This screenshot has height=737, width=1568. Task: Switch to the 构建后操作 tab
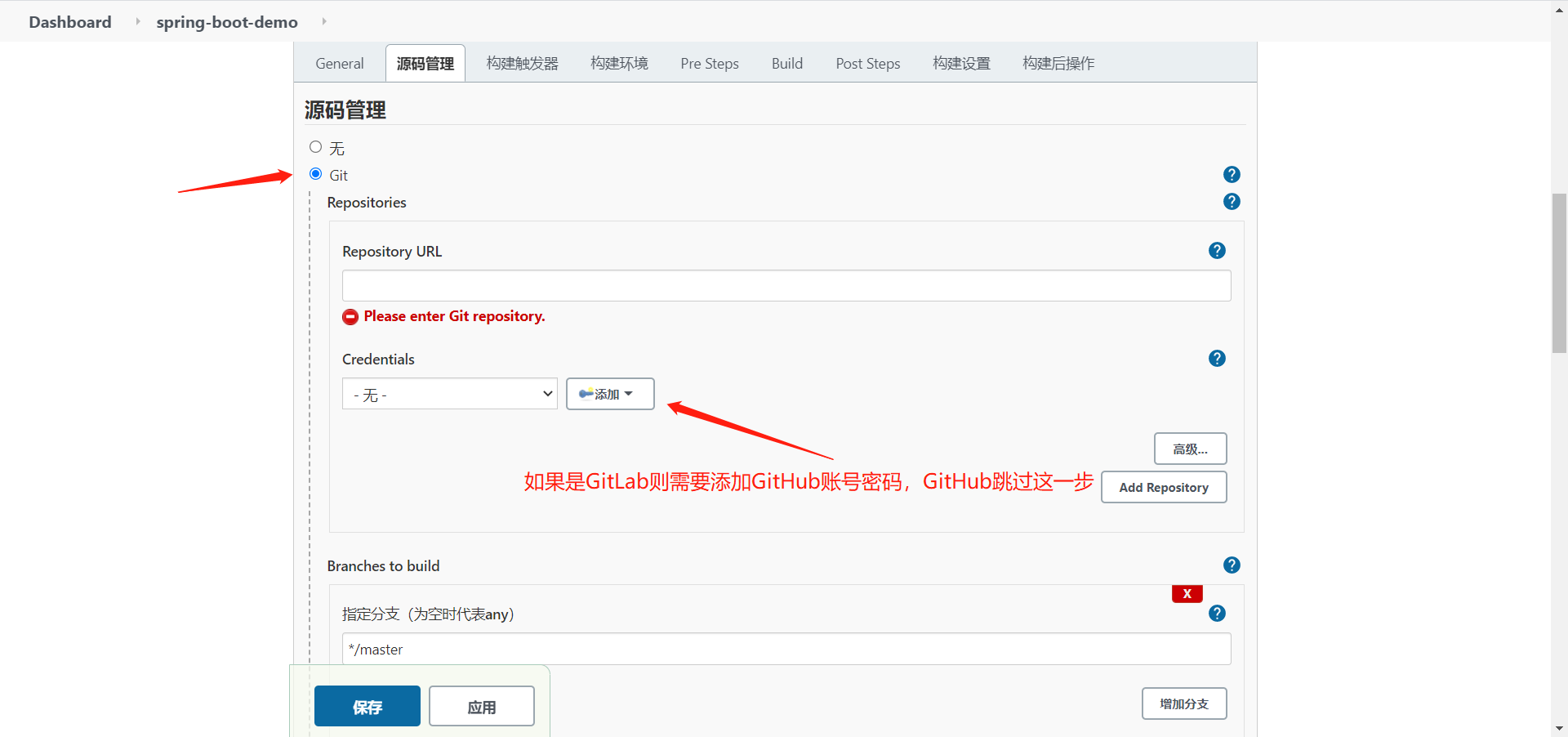click(x=1058, y=64)
